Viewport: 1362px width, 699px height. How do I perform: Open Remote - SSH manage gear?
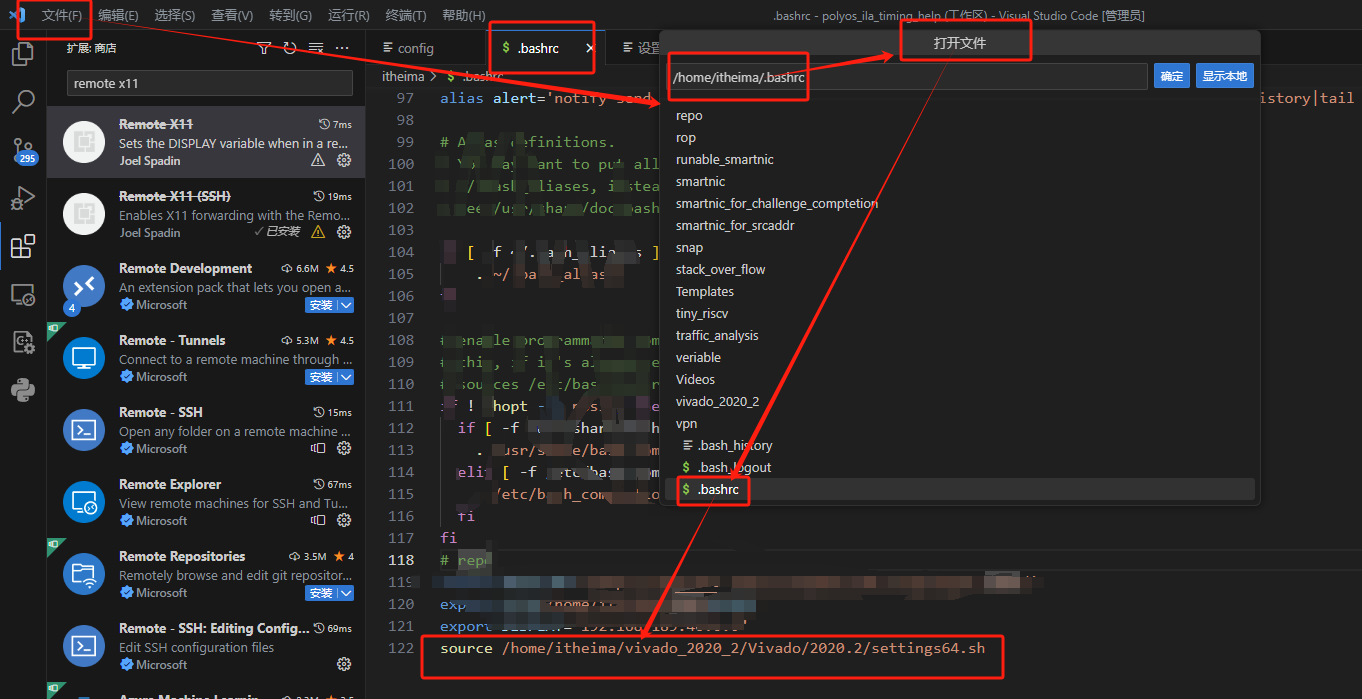coord(344,448)
